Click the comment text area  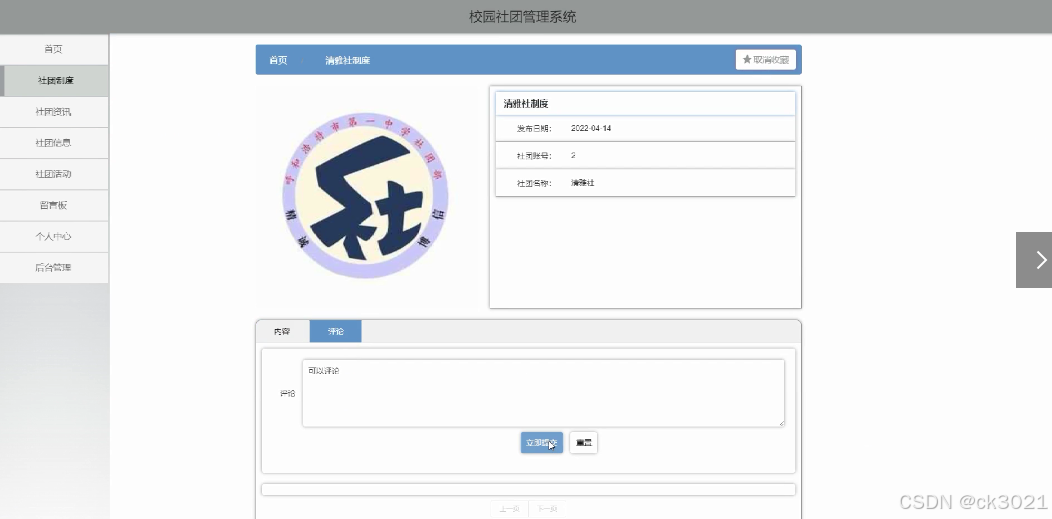click(543, 393)
